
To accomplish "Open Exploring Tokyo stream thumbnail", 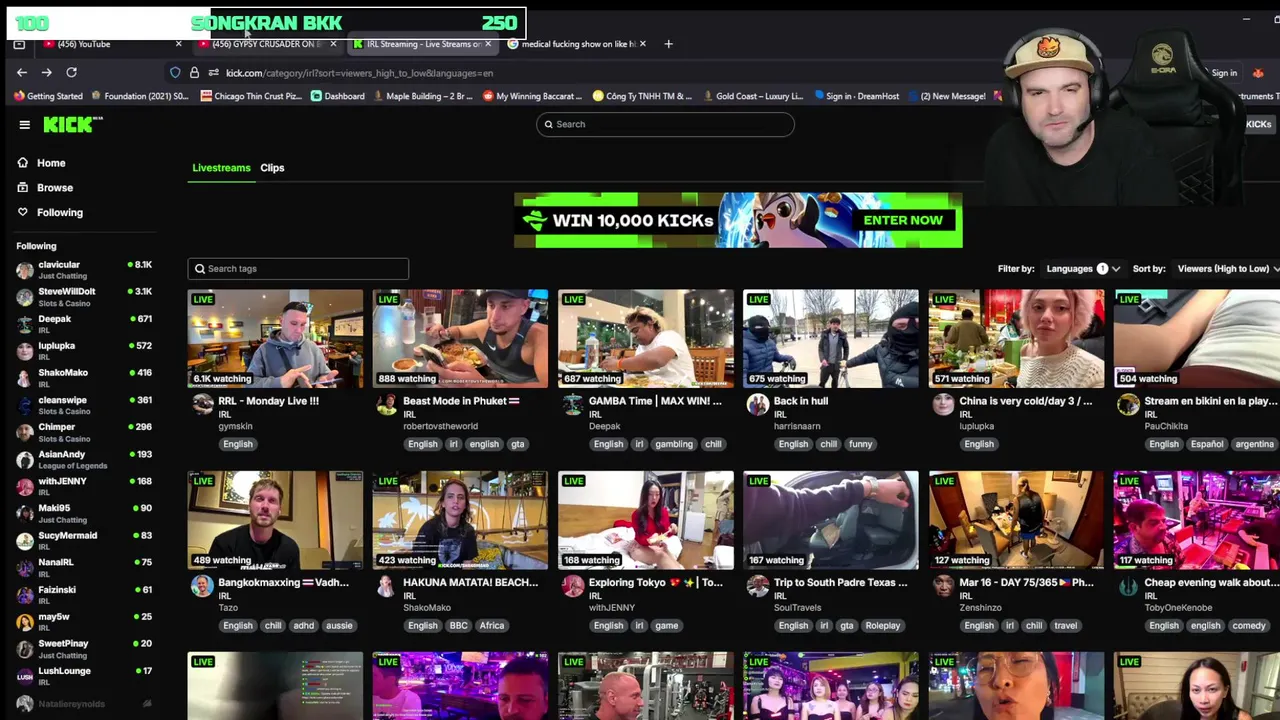I will click(x=646, y=520).
